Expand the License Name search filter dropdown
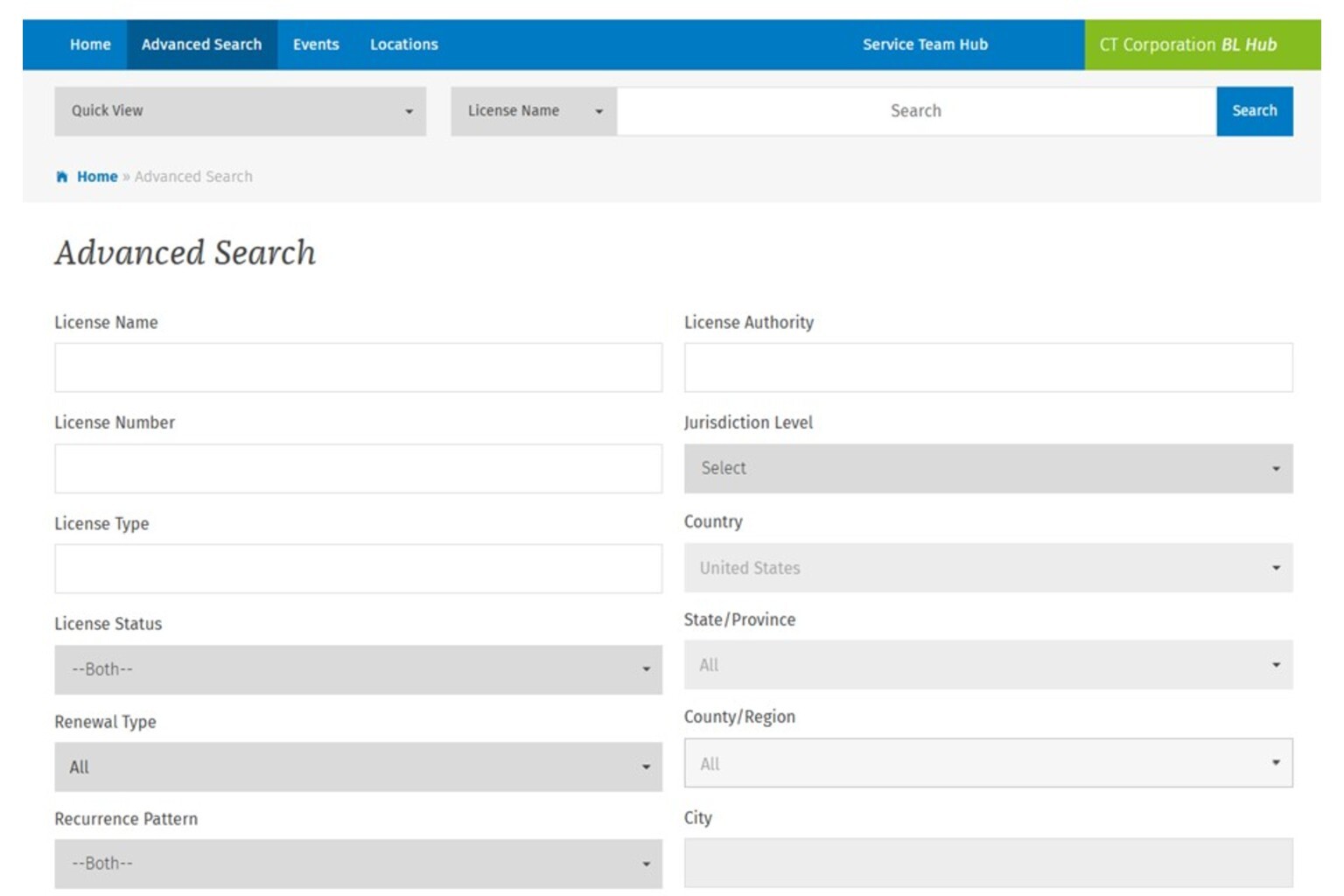The image size is (1344, 896). tap(534, 111)
